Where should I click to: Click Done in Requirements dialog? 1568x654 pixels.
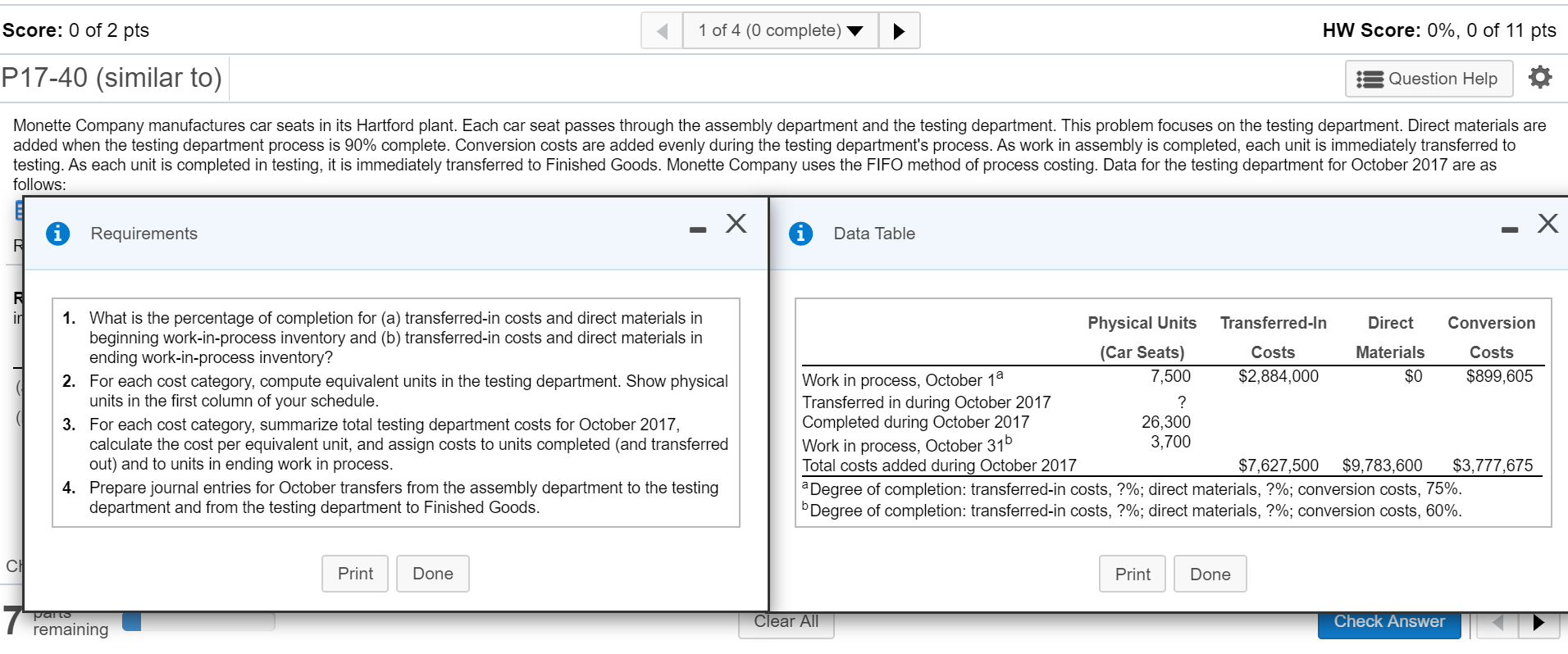[x=433, y=574]
